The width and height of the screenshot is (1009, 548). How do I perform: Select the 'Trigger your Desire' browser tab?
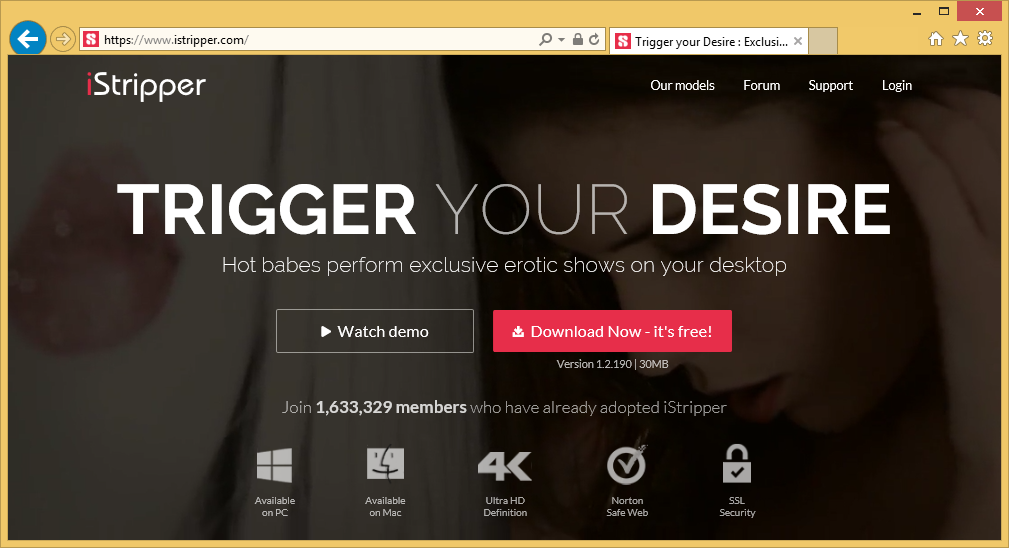[707, 41]
